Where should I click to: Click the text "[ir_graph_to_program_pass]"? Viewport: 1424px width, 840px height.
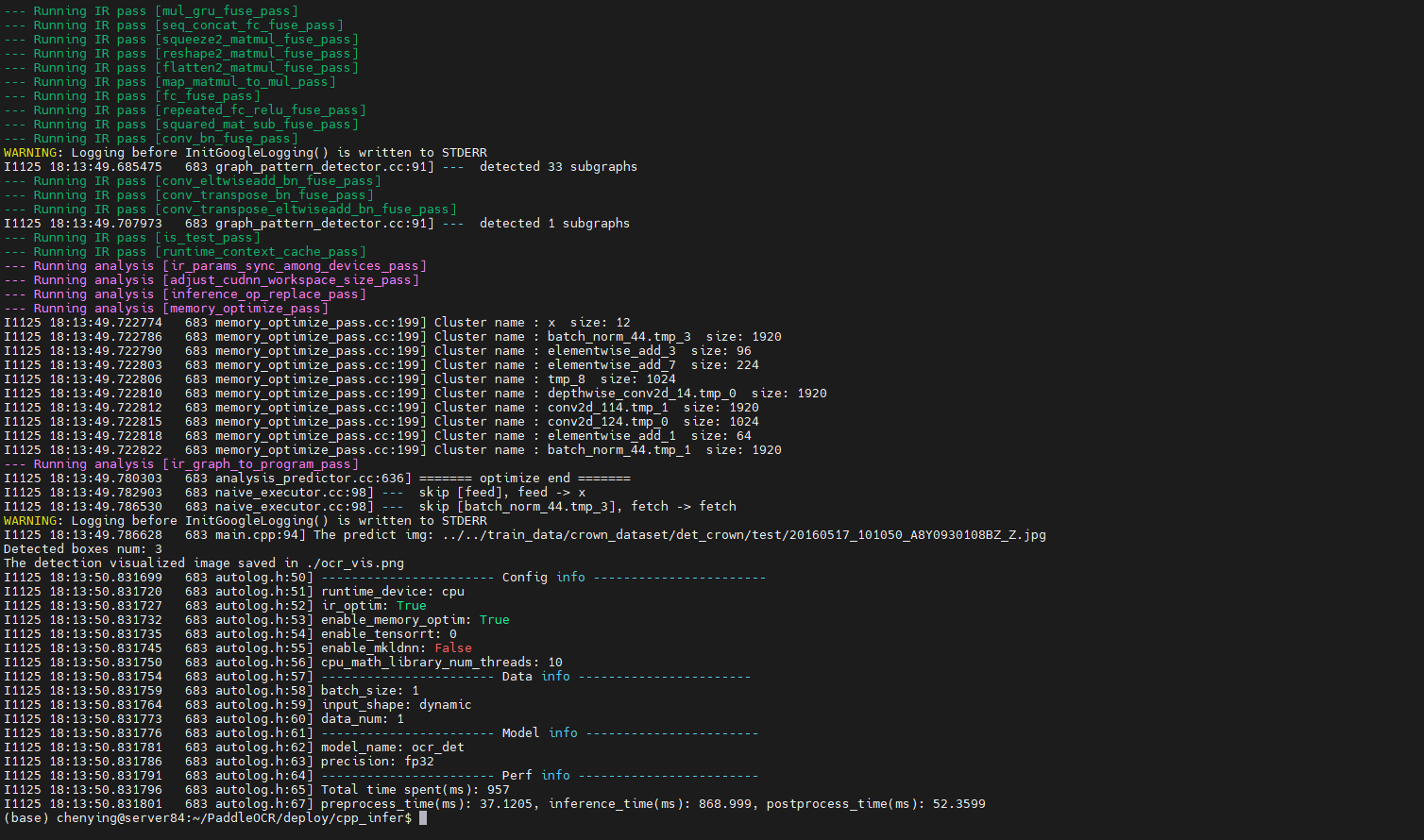(261, 464)
